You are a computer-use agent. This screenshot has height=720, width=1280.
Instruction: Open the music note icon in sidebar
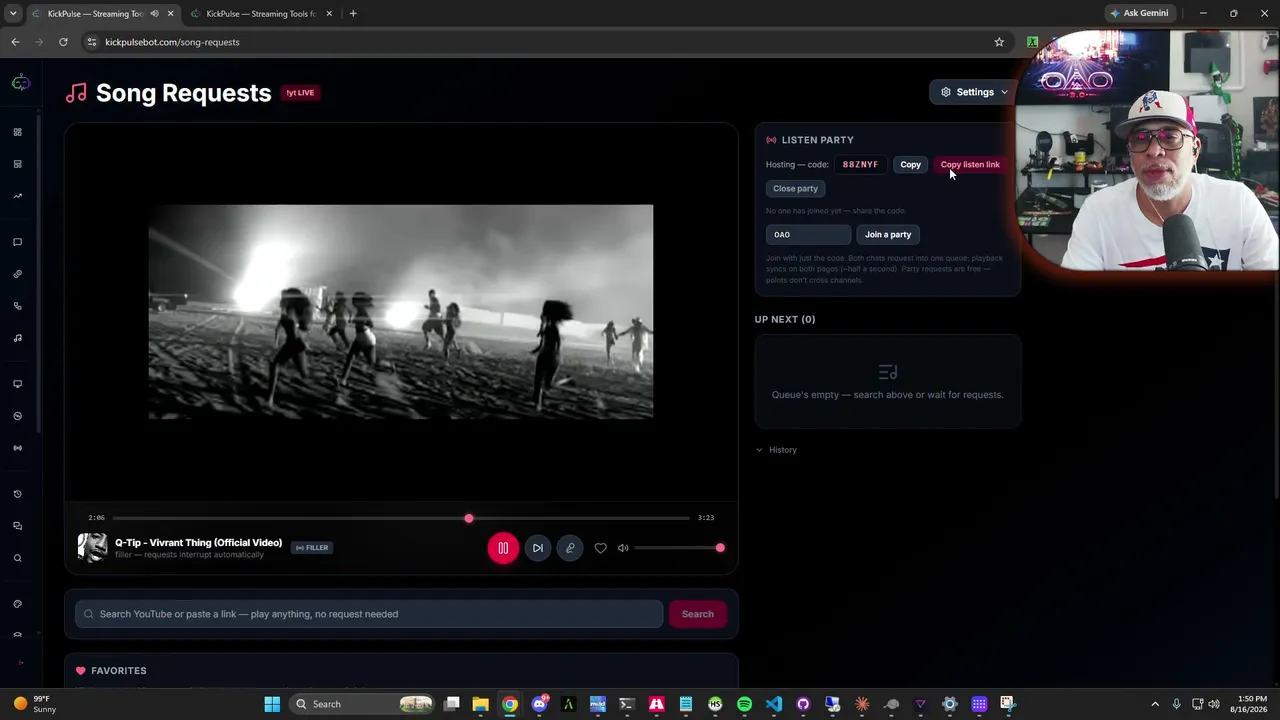tap(17, 338)
